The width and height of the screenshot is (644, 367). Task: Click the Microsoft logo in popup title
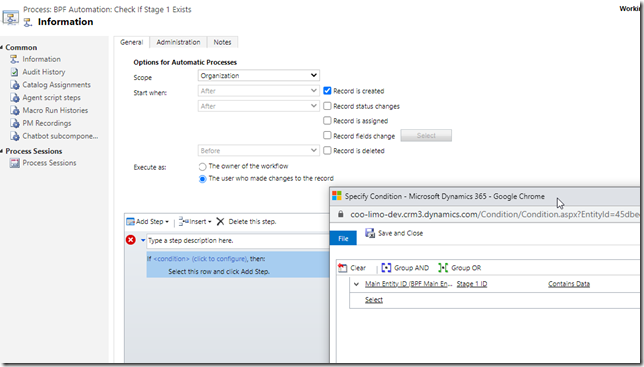[337, 196]
